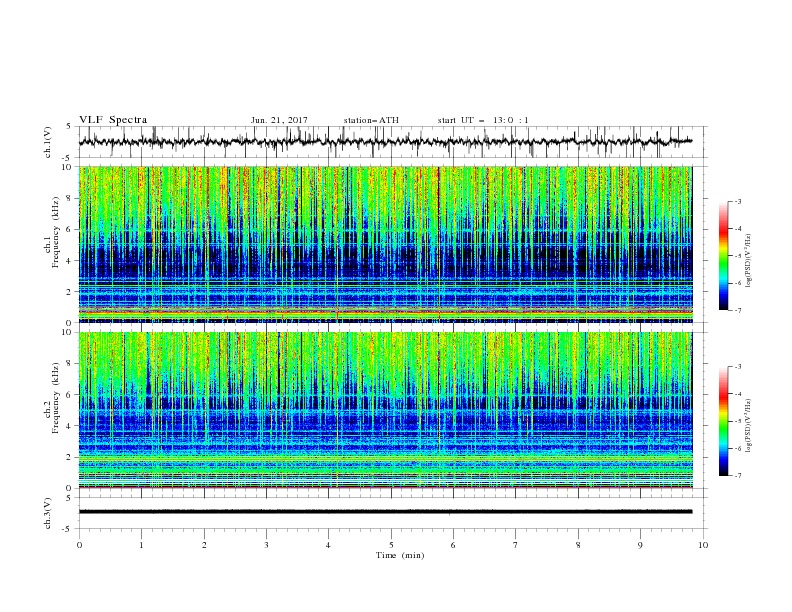This screenshot has width=792, height=612.
Task: Click time axis tick label "7"
Action: coord(516,545)
